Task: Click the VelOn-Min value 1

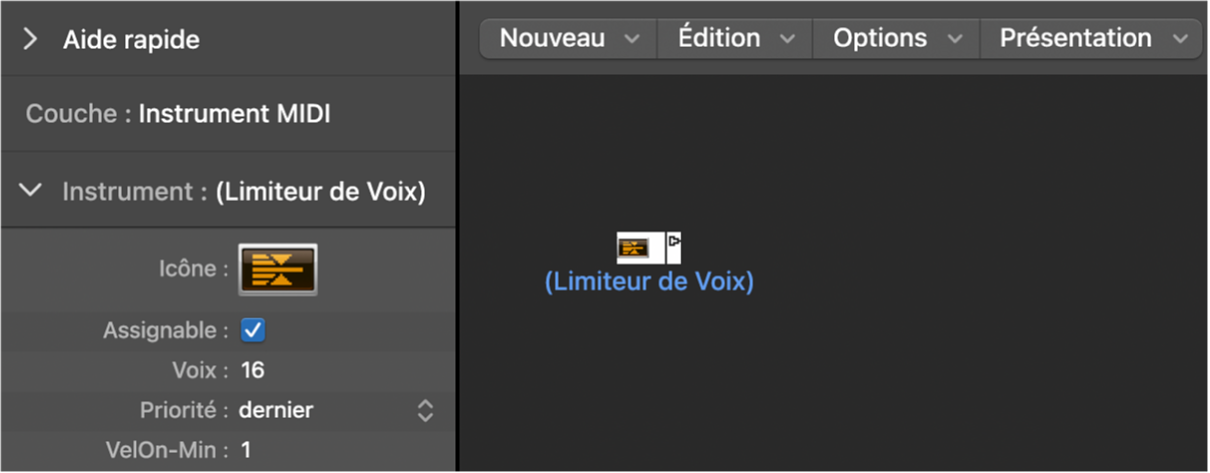Action: tap(246, 450)
